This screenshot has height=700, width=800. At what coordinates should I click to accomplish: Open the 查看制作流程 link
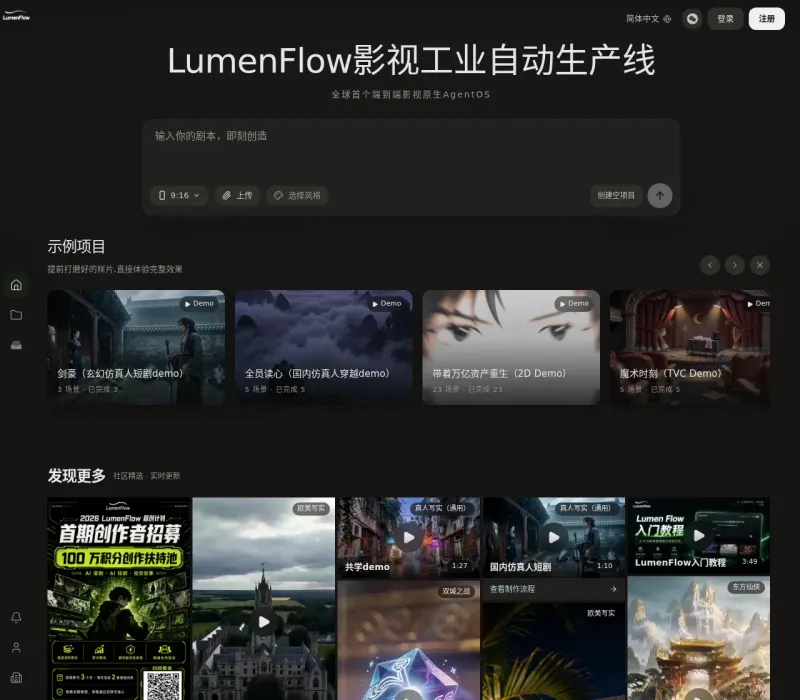554,589
